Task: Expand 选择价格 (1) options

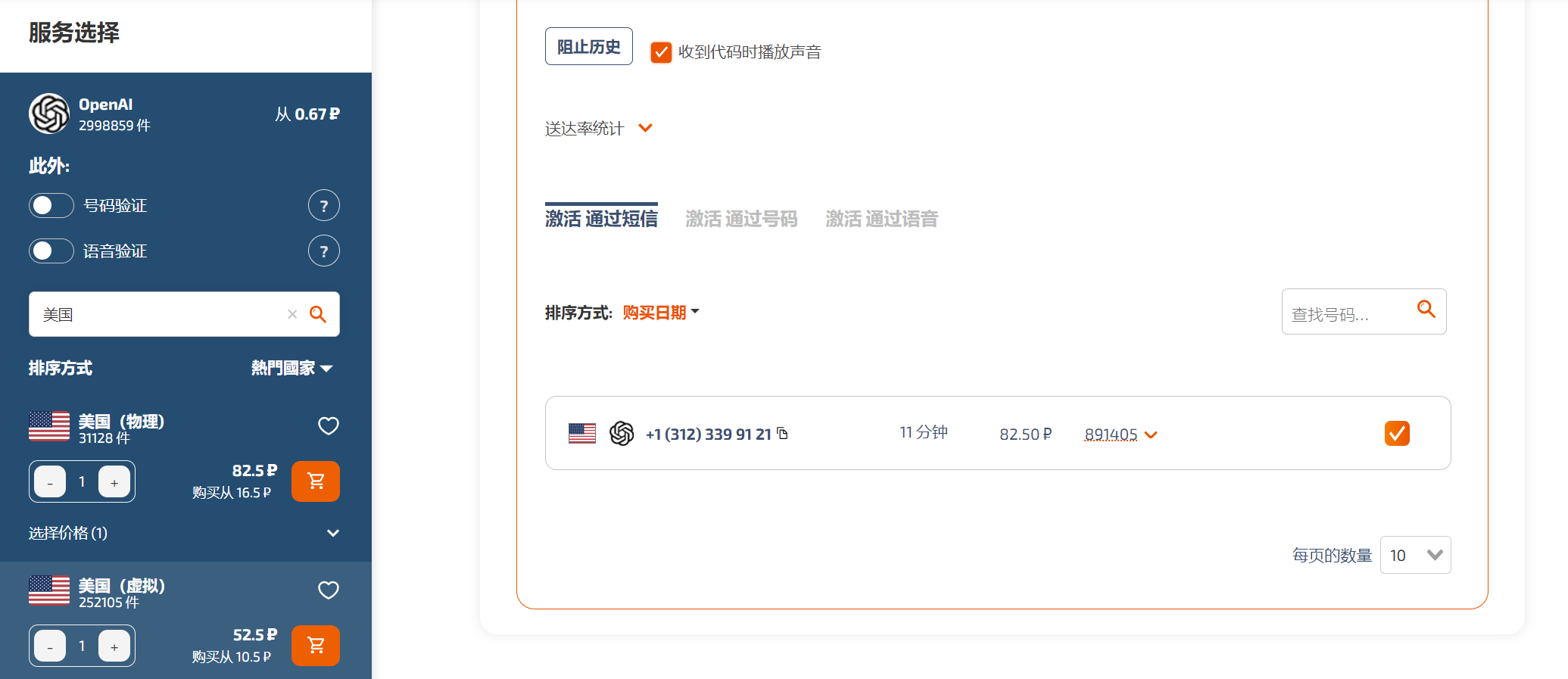Action: (184, 533)
